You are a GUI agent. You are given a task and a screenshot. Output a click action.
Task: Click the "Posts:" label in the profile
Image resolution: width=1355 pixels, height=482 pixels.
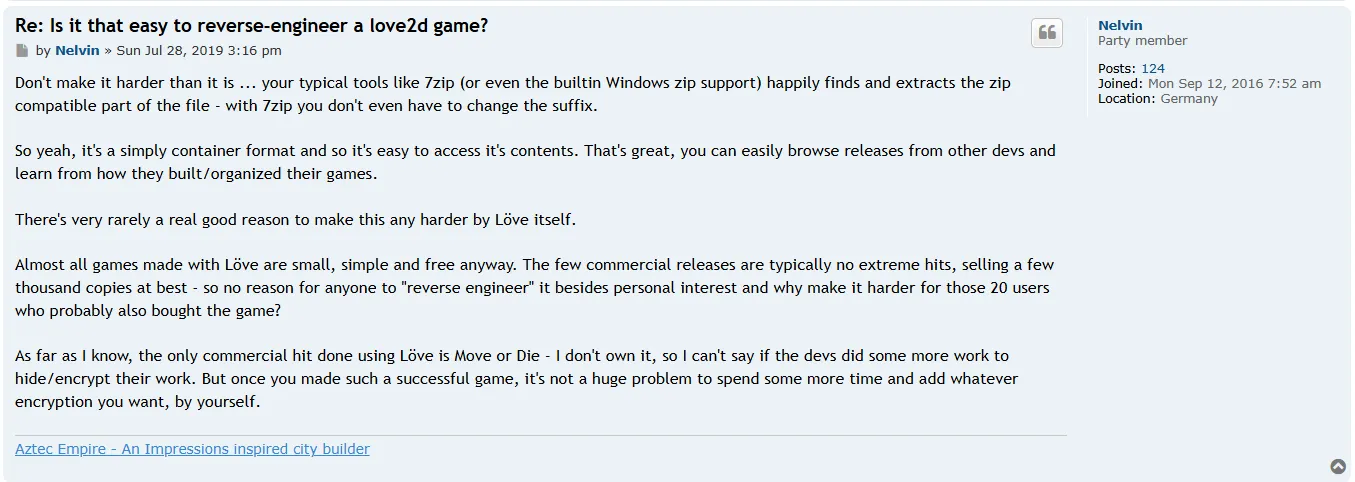pyautogui.click(x=1117, y=69)
